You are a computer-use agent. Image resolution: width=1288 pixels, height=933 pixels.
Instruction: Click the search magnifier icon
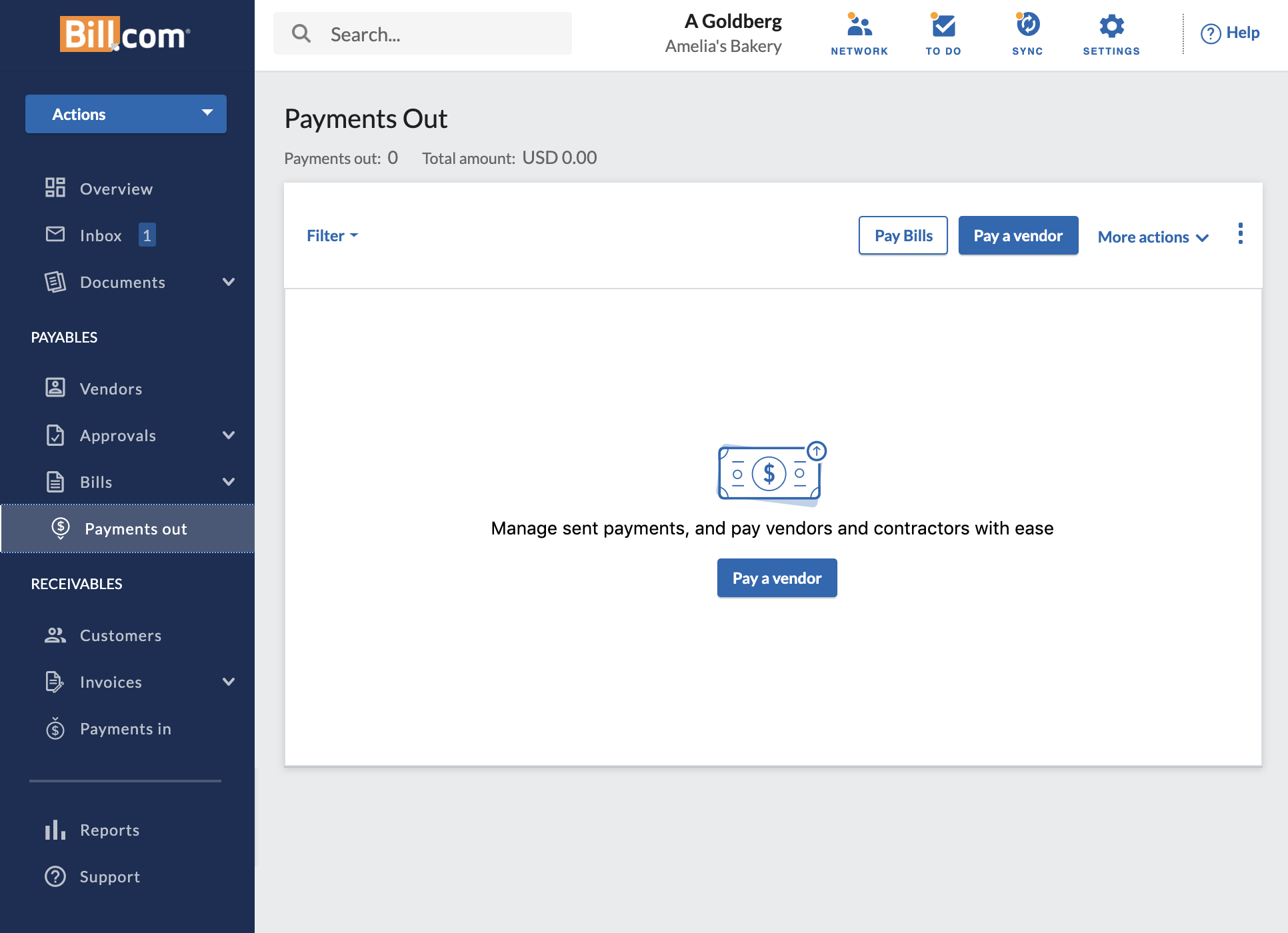point(301,33)
